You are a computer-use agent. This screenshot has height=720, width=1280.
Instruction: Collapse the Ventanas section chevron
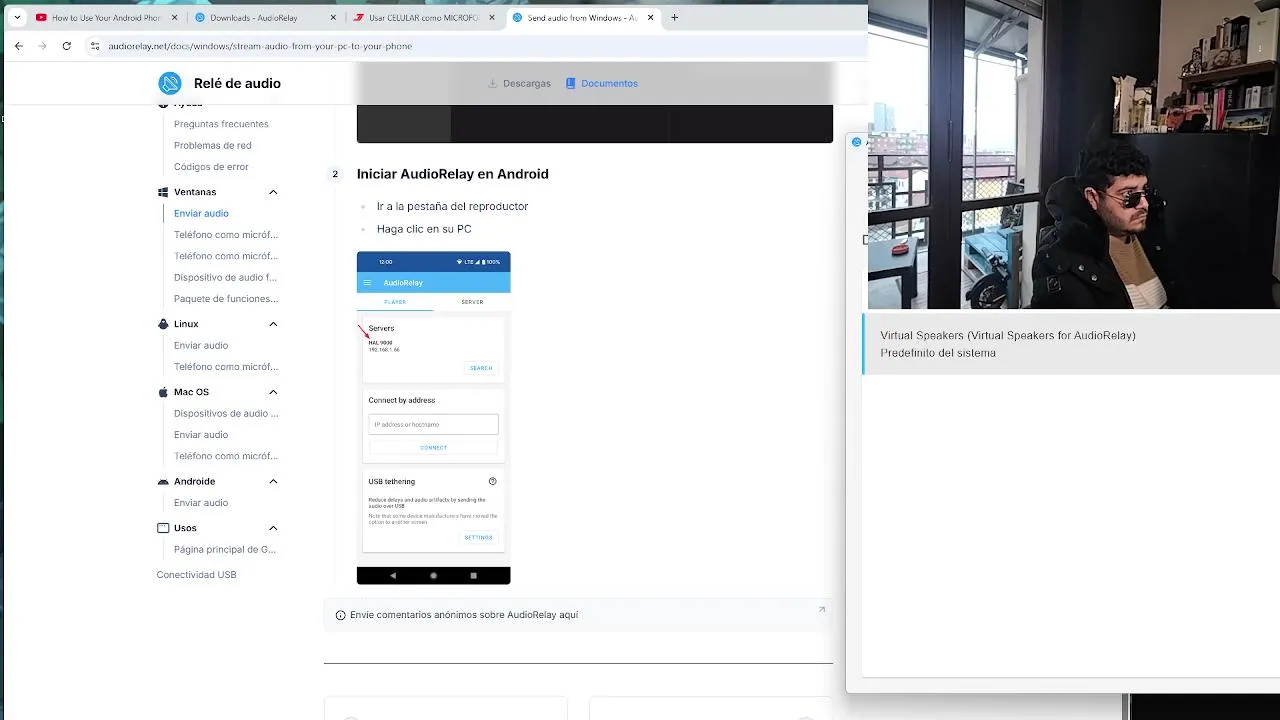(273, 192)
